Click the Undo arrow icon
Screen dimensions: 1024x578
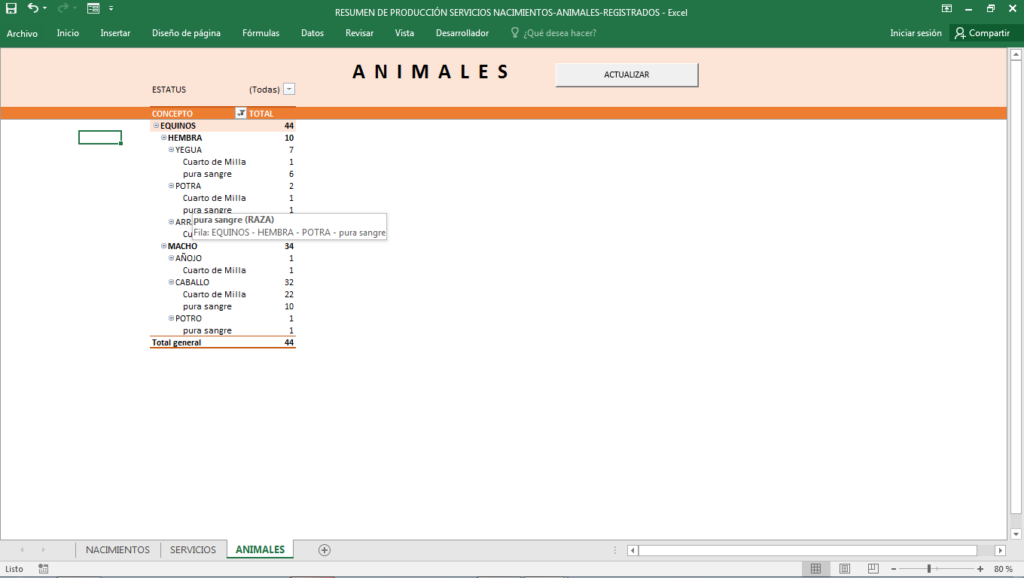pos(33,8)
